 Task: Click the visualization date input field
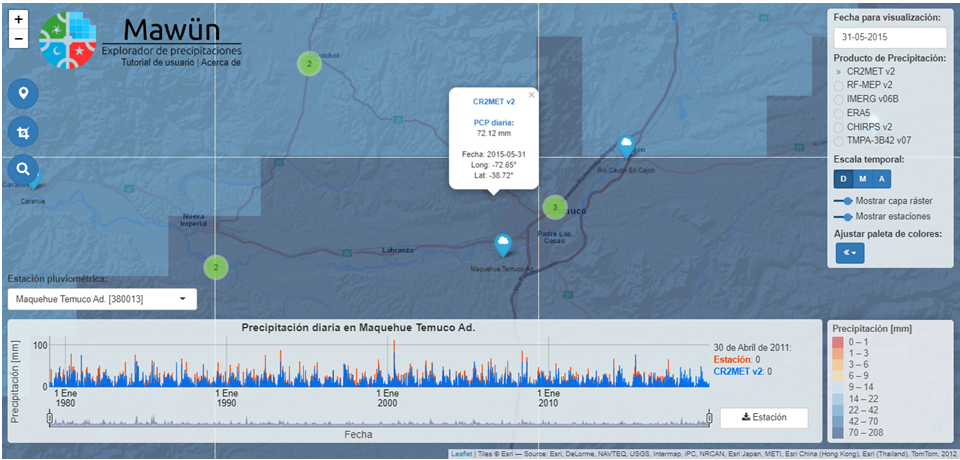(x=889, y=37)
